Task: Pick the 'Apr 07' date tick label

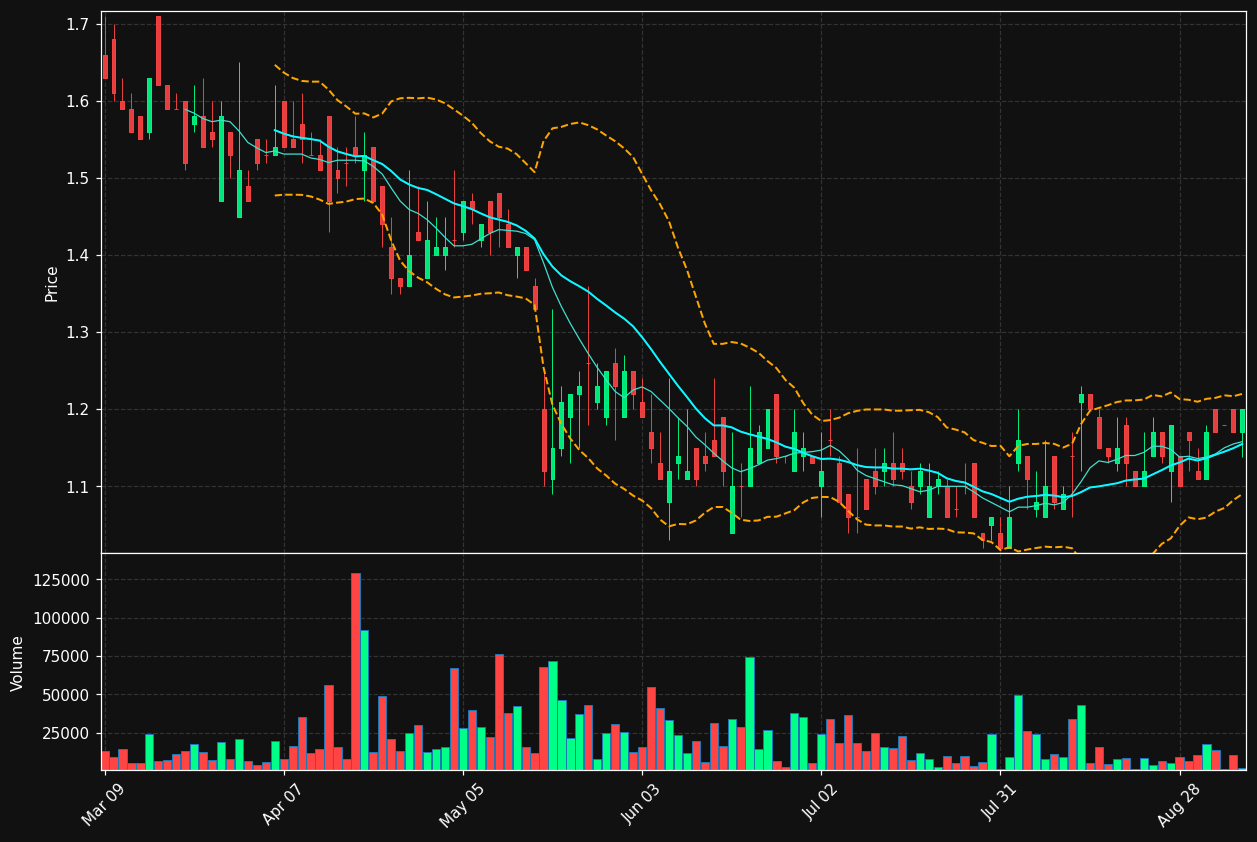Action: 283,803
